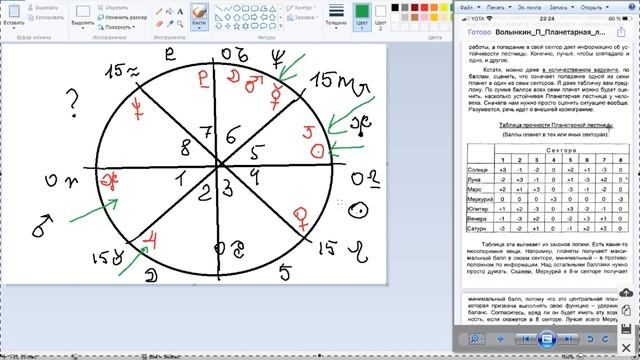
Task: Choose the Five-point star shape
Action: (x=237, y=26)
